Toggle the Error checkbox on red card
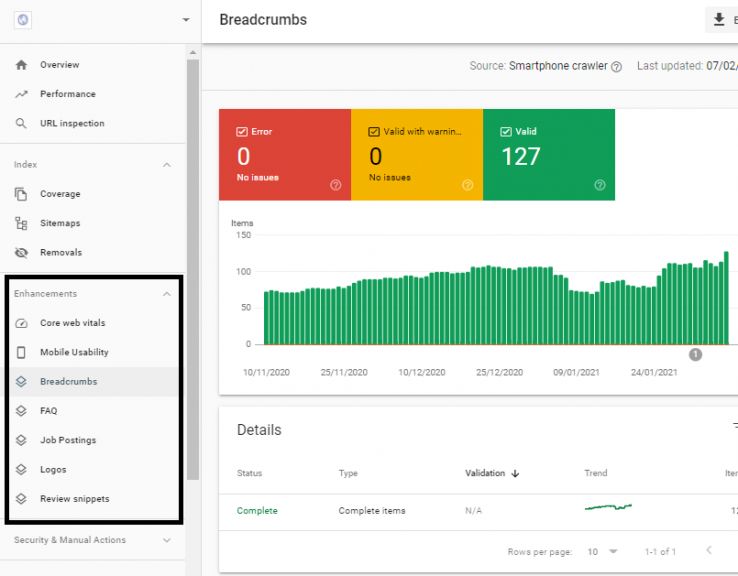 tap(242, 132)
